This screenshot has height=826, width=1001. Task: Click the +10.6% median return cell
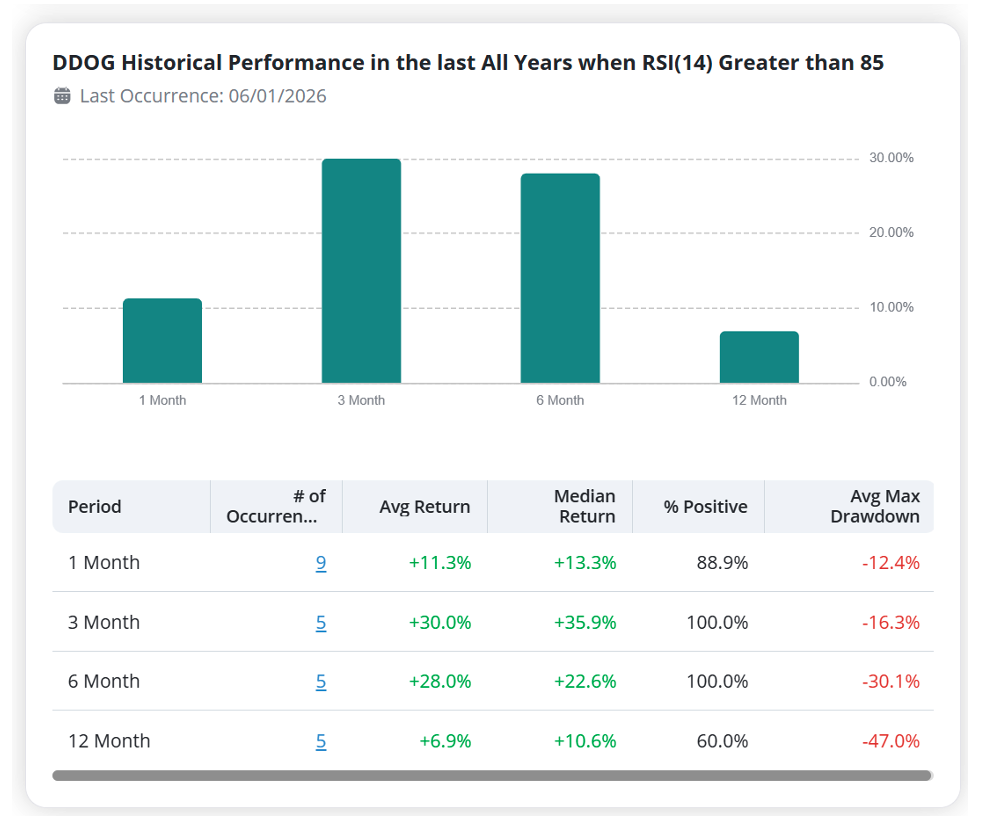pyautogui.click(x=585, y=741)
